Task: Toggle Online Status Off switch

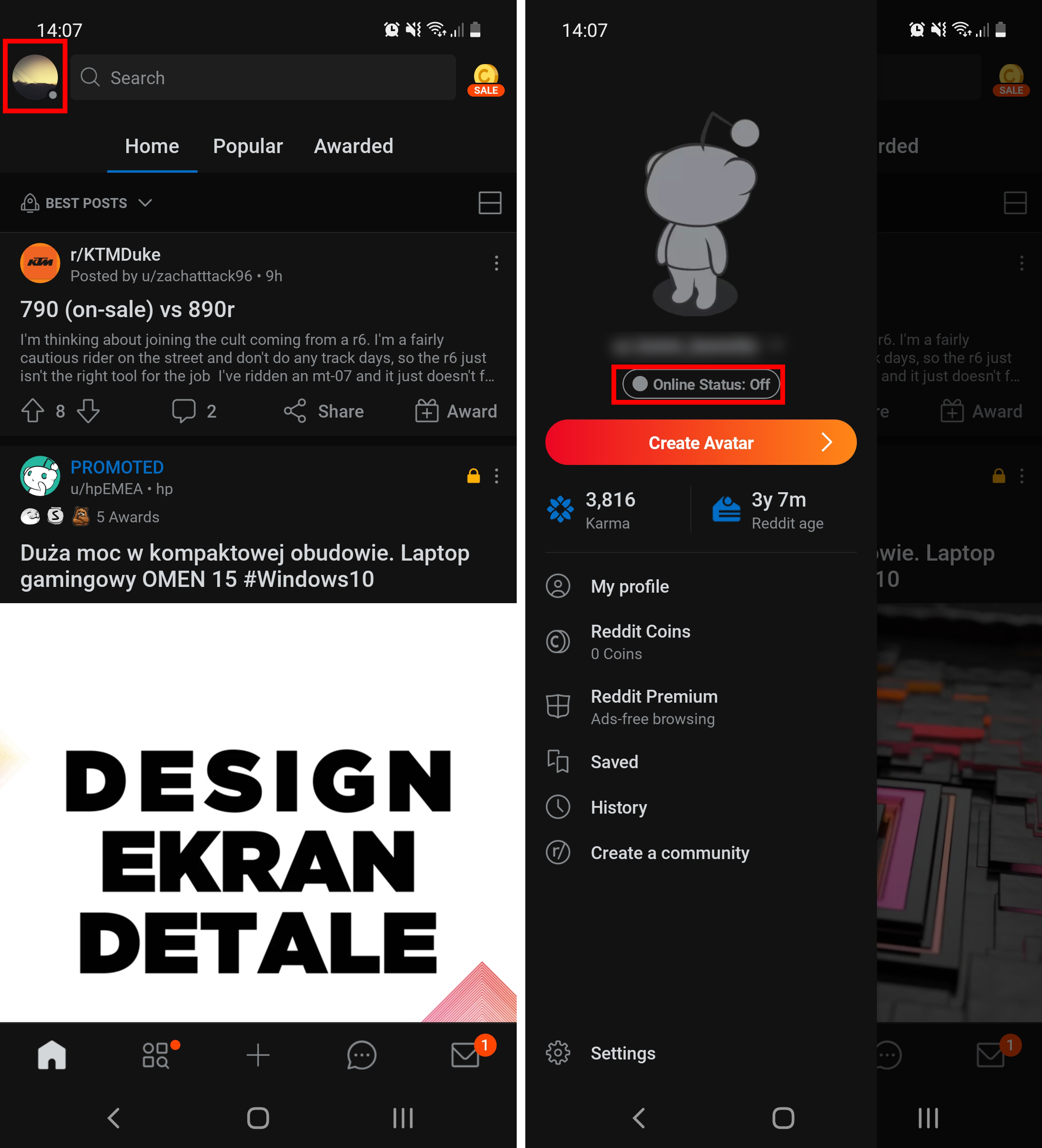Action: point(699,384)
